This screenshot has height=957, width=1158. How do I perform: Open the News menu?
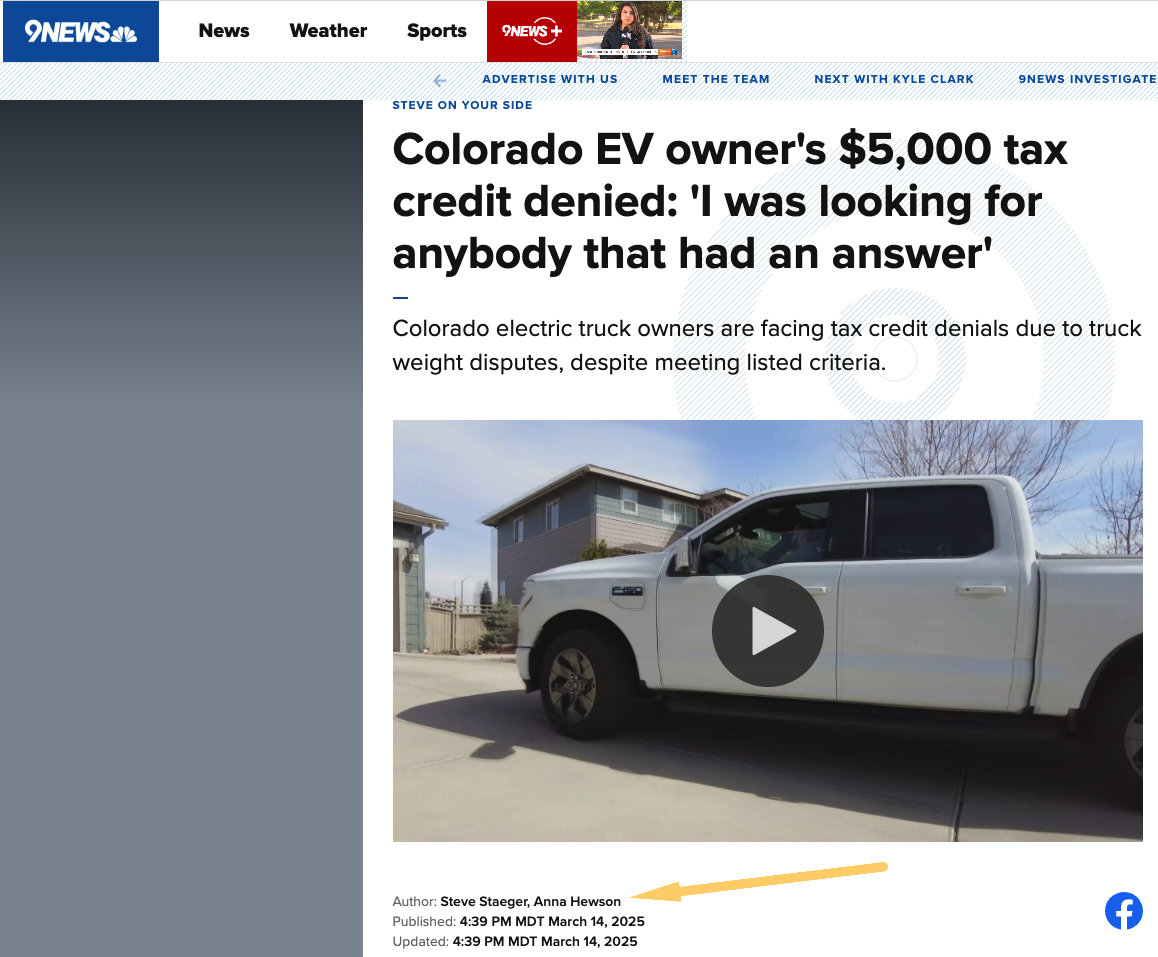224,31
